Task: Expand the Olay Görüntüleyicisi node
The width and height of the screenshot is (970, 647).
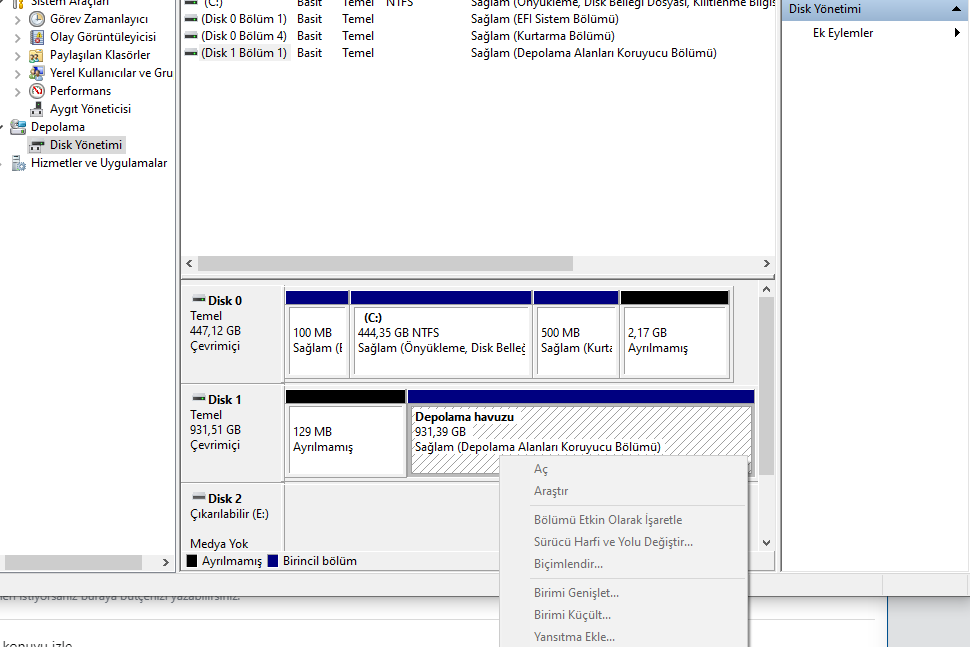Action: click(x=17, y=38)
